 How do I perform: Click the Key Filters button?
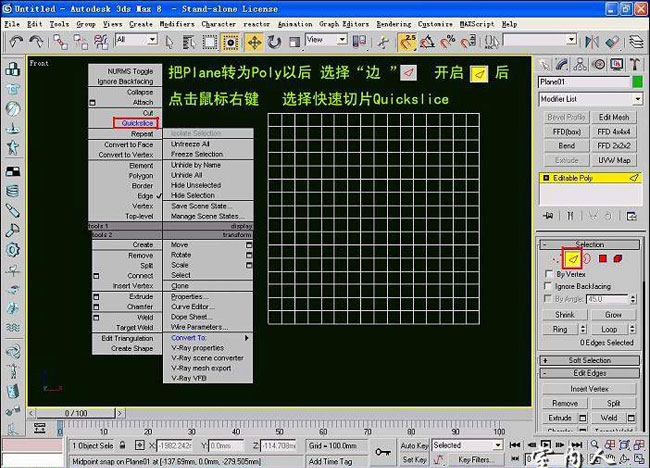click(474, 460)
